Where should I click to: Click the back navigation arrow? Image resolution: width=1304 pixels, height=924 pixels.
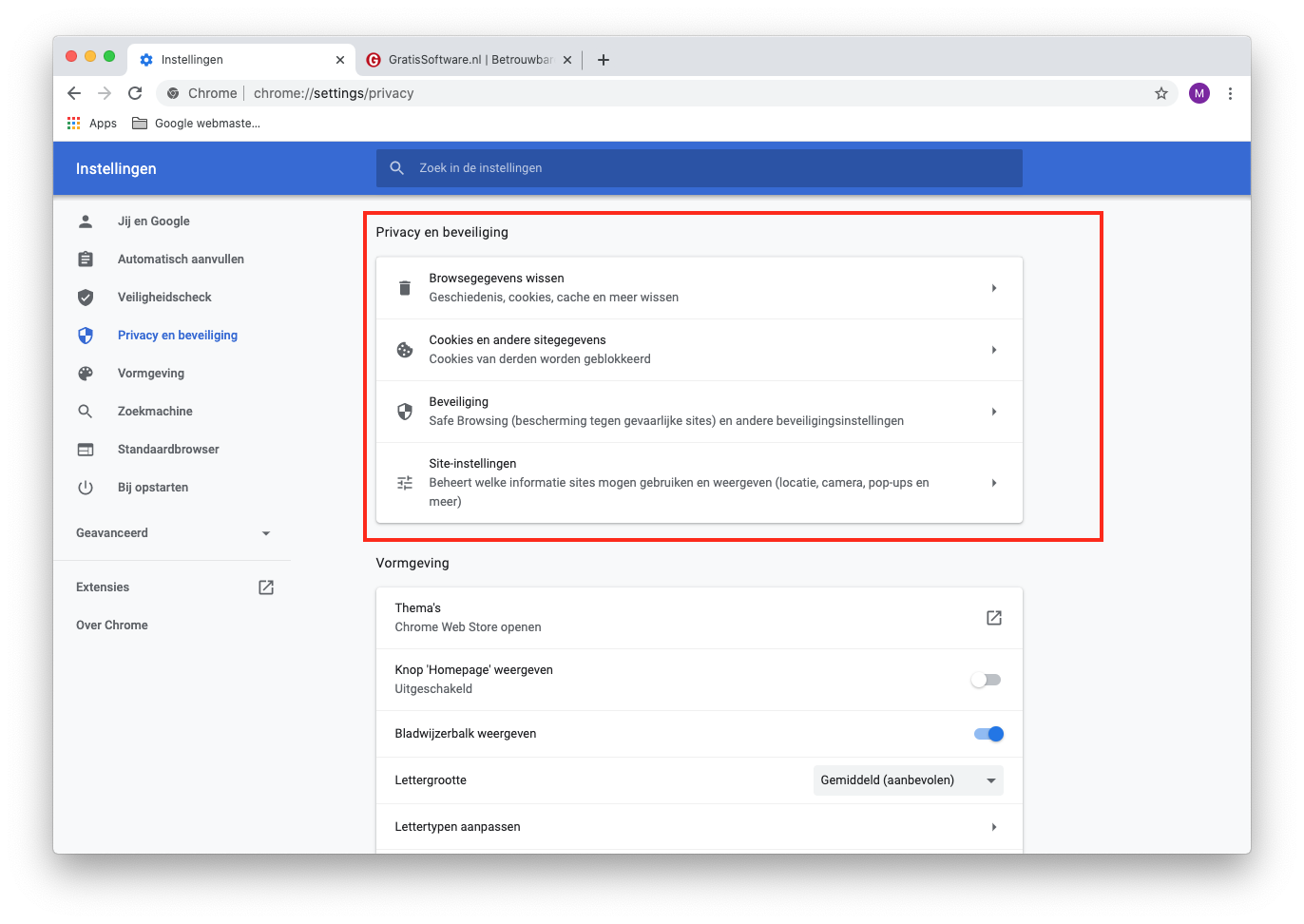pos(74,93)
